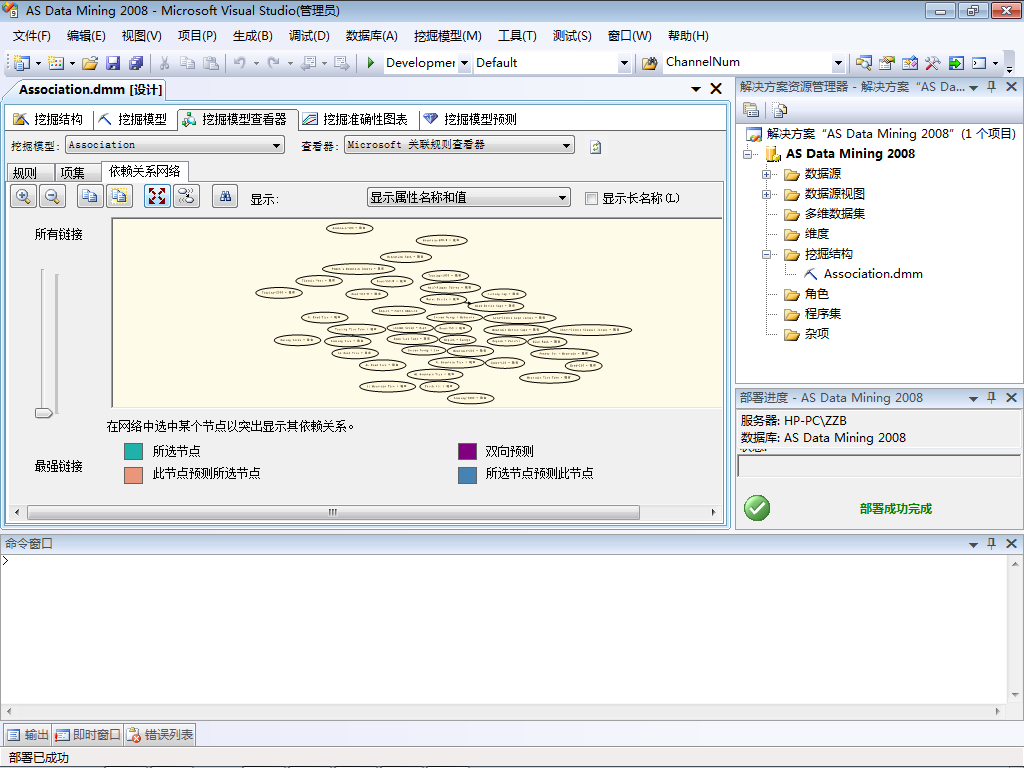Open the 挖掘模型(M) menu
This screenshot has width=1024, height=768.
(448, 36)
